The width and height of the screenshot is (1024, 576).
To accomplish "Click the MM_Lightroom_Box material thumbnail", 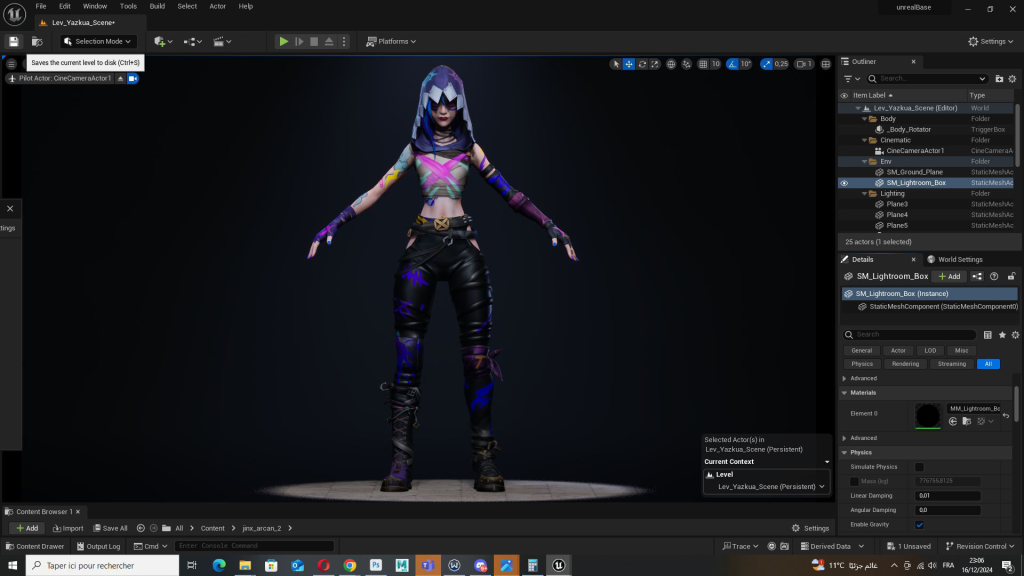I will [x=927, y=416].
